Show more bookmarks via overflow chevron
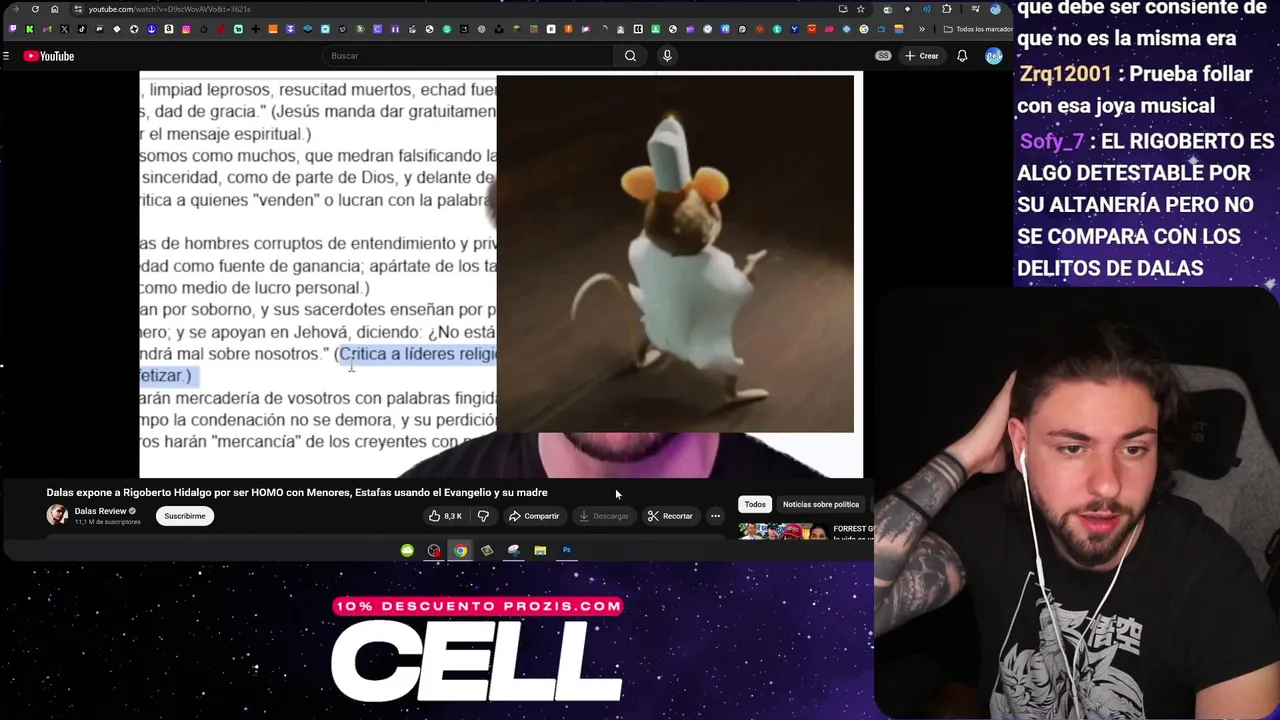Screen dimensions: 1280x720 [x=922, y=29]
